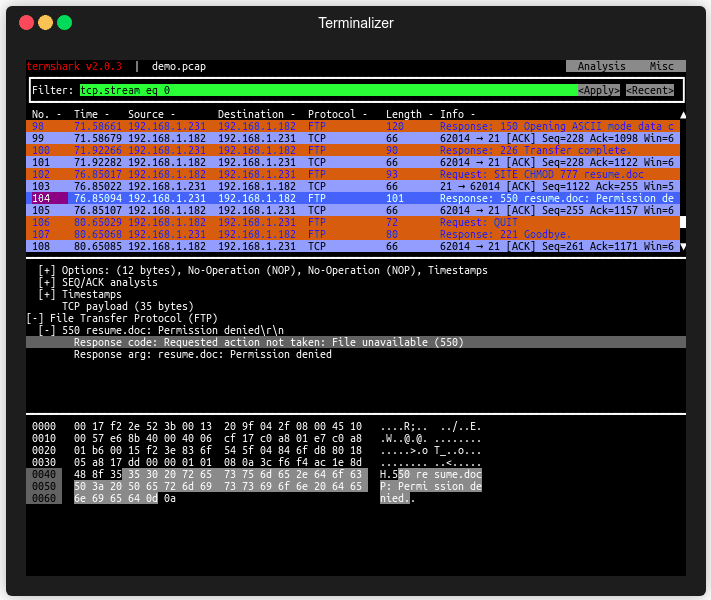Click scroll-down arrow of packet list
This screenshot has height=600, width=711.
[x=683, y=247]
